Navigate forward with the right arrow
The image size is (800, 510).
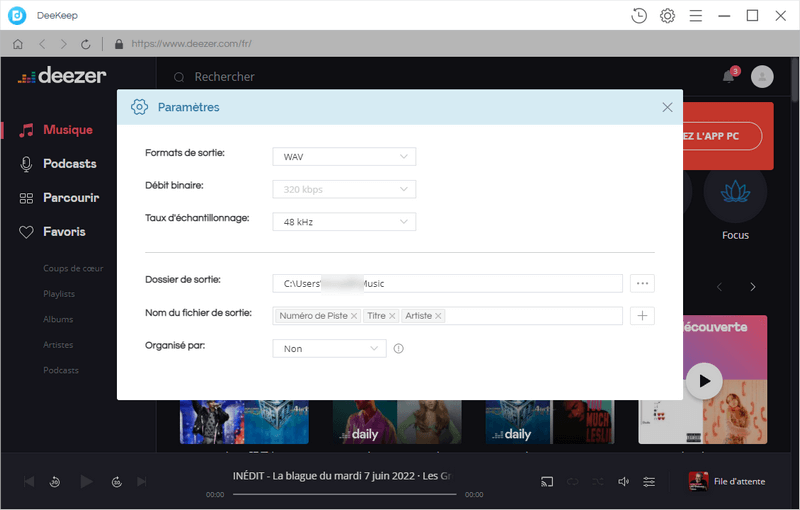(x=64, y=44)
